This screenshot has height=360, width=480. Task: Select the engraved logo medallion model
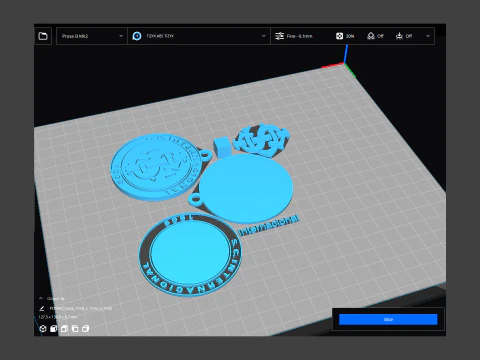157,167
